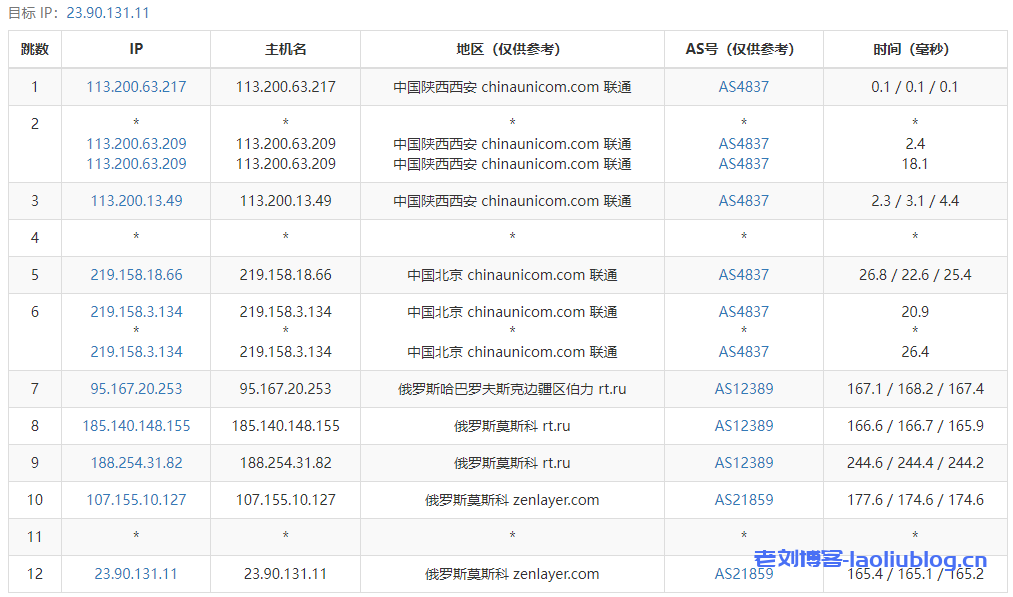Open the 113.200.63.217 IP link
This screenshot has width=1013, height=597.
(136, 87)
